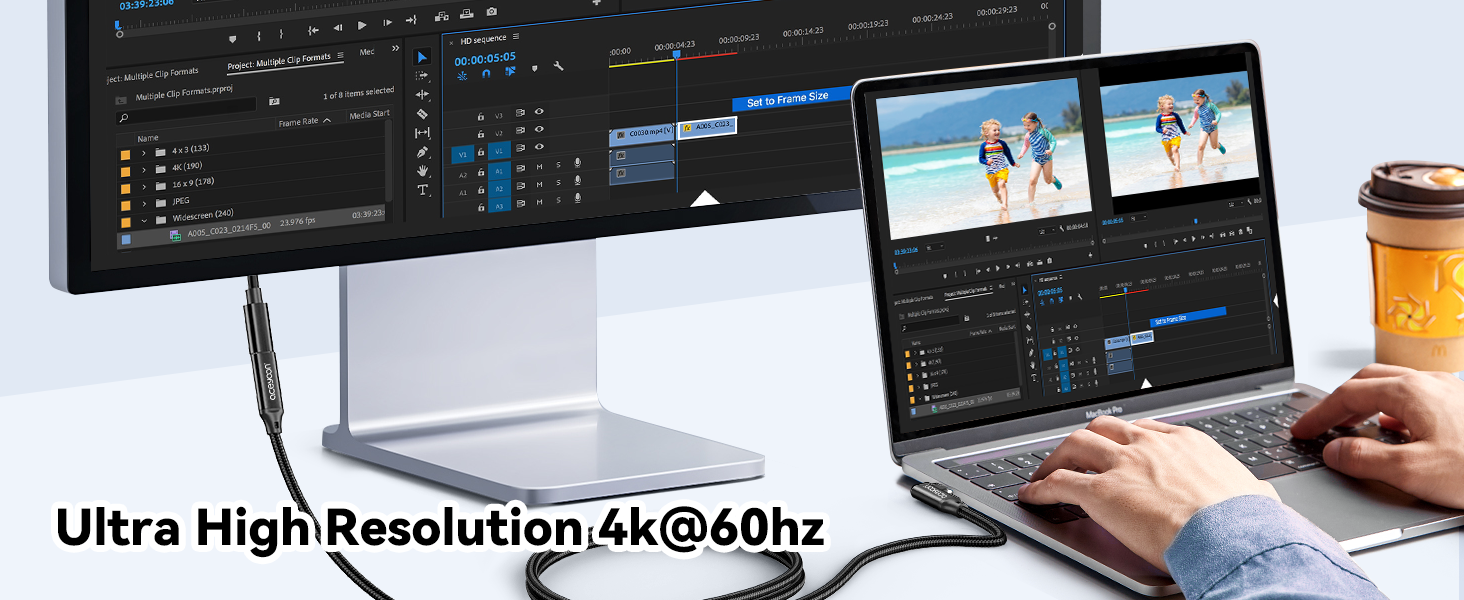This screenshot has height=600, width=1464.
Task: Close the HD sequence tab with its x
Action: pos(451,43)
